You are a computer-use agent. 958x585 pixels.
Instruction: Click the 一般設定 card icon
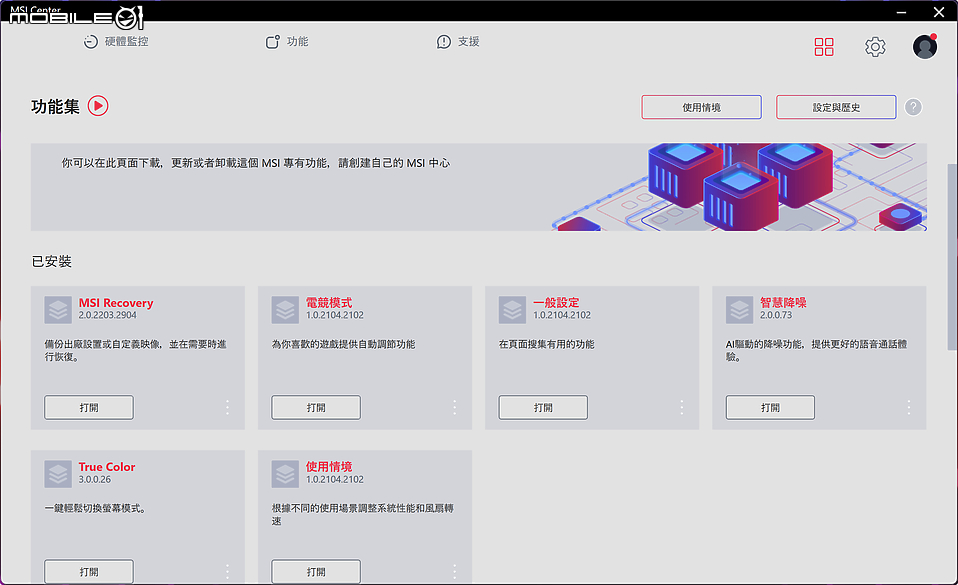point(513,310)
